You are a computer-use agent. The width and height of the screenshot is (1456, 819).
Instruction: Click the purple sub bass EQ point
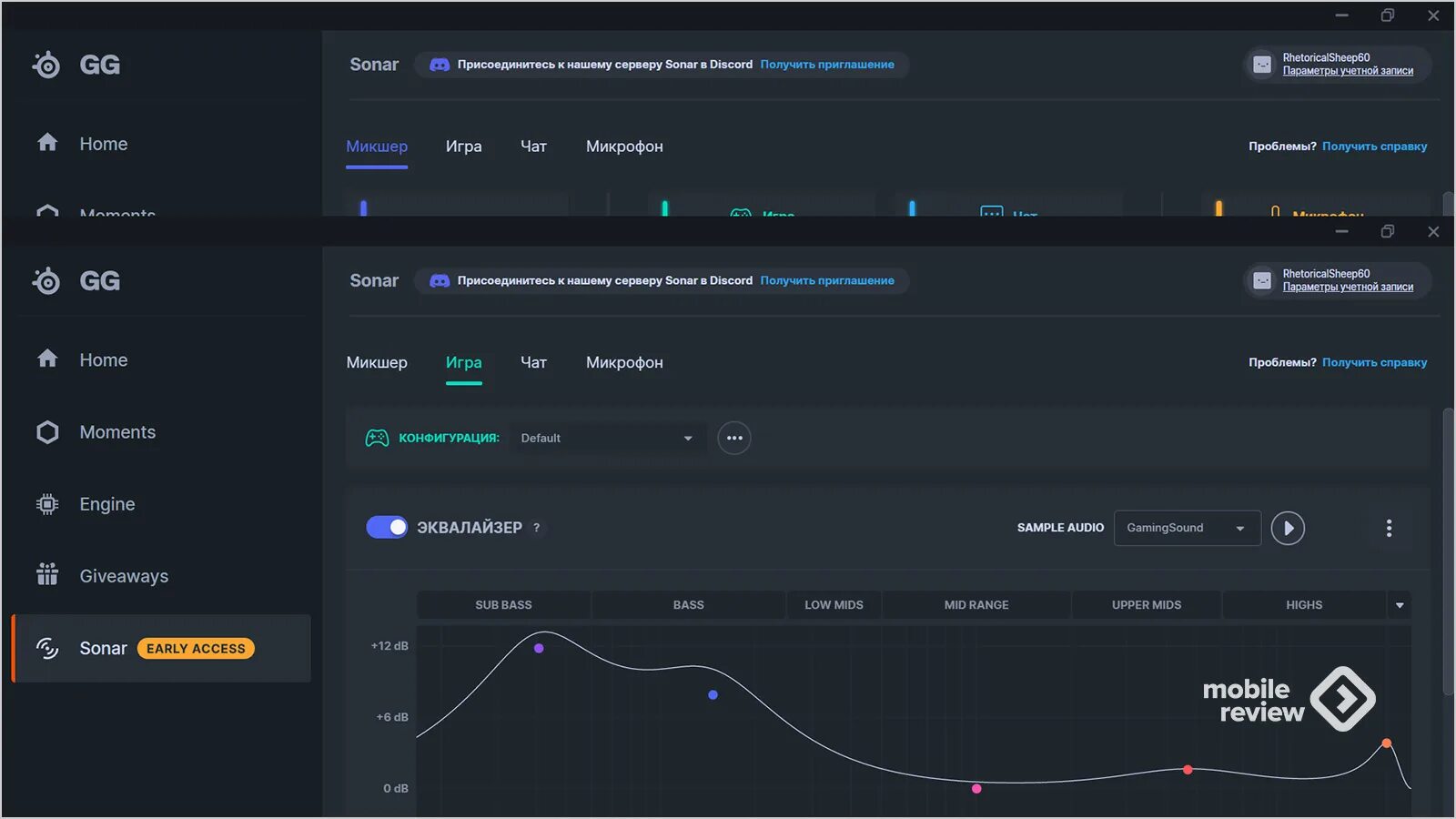point(539,649)
